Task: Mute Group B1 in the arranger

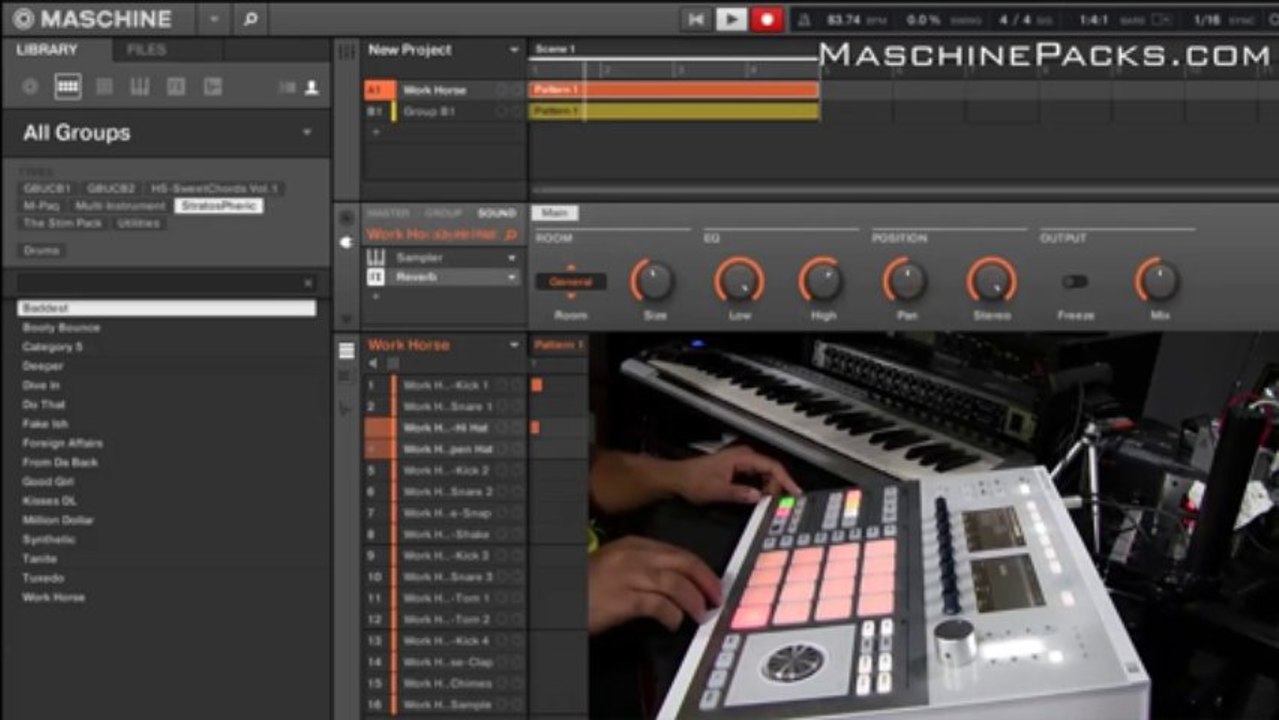Action: point(502,112)
